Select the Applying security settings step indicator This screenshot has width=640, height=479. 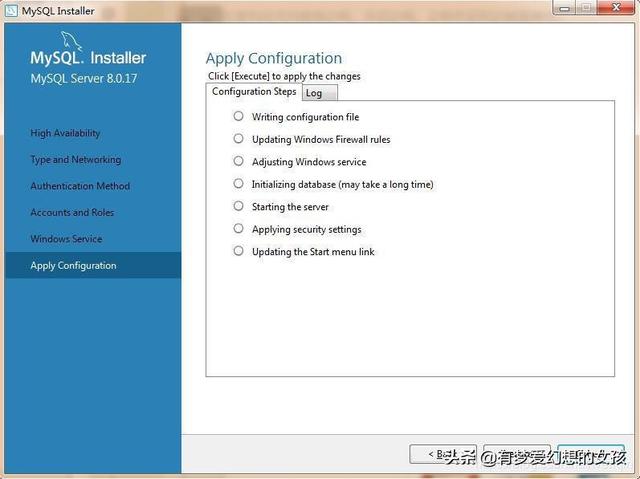pos(238,228)
